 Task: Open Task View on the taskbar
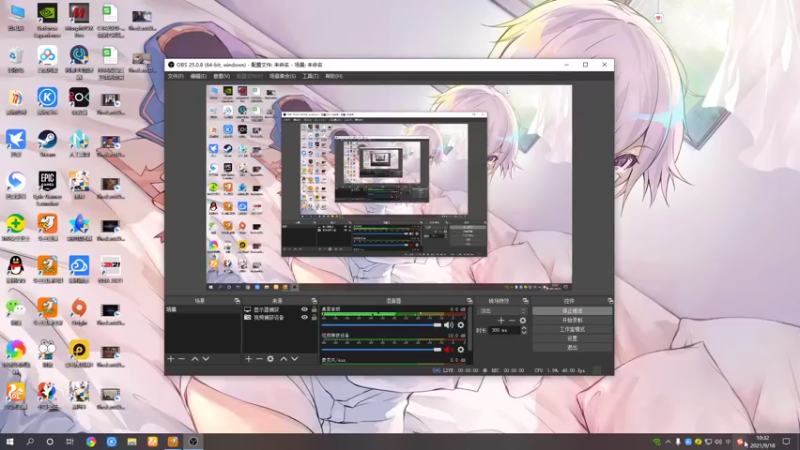tap(70, 442)
